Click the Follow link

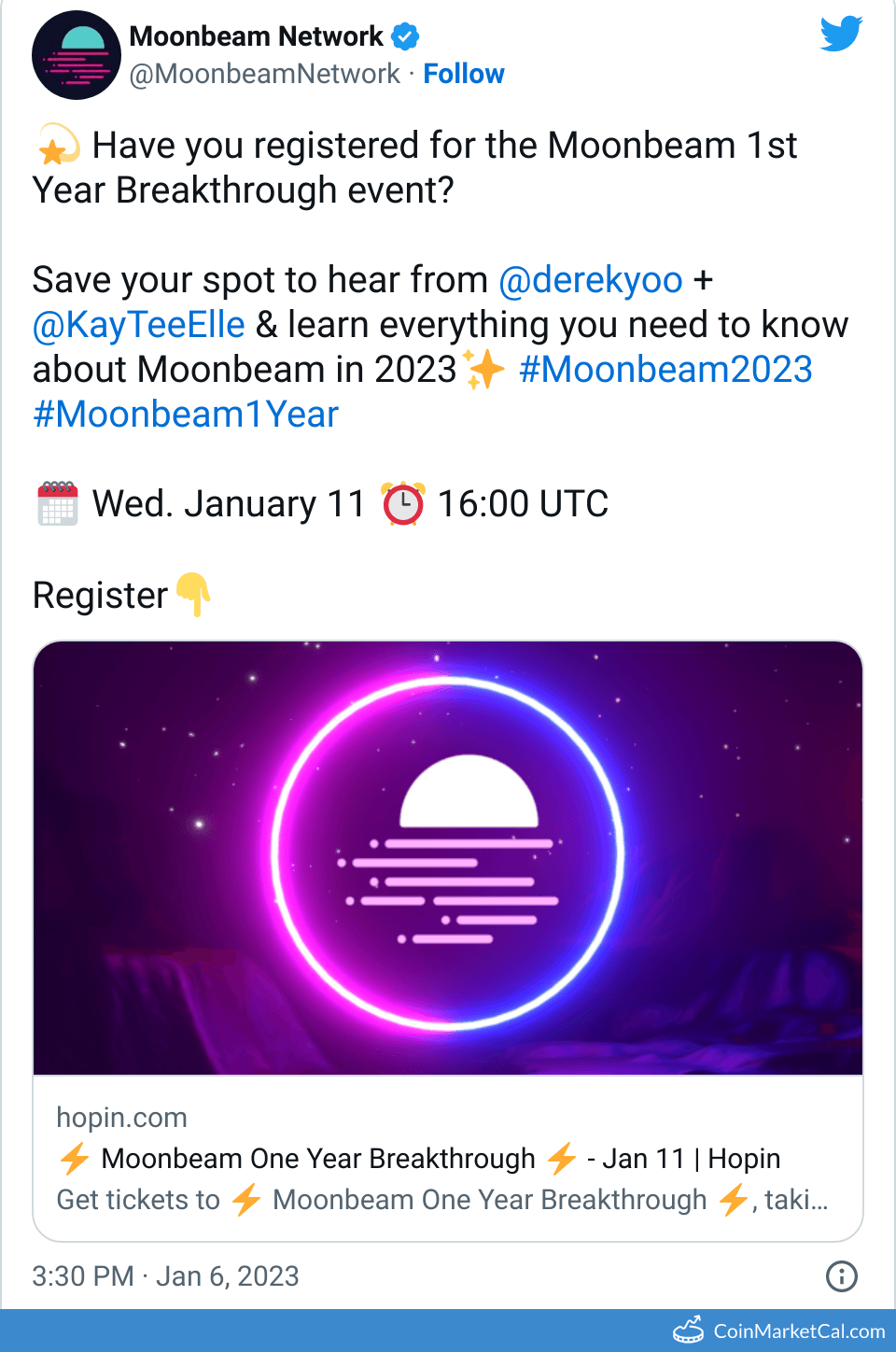click(x=464, y=73)
